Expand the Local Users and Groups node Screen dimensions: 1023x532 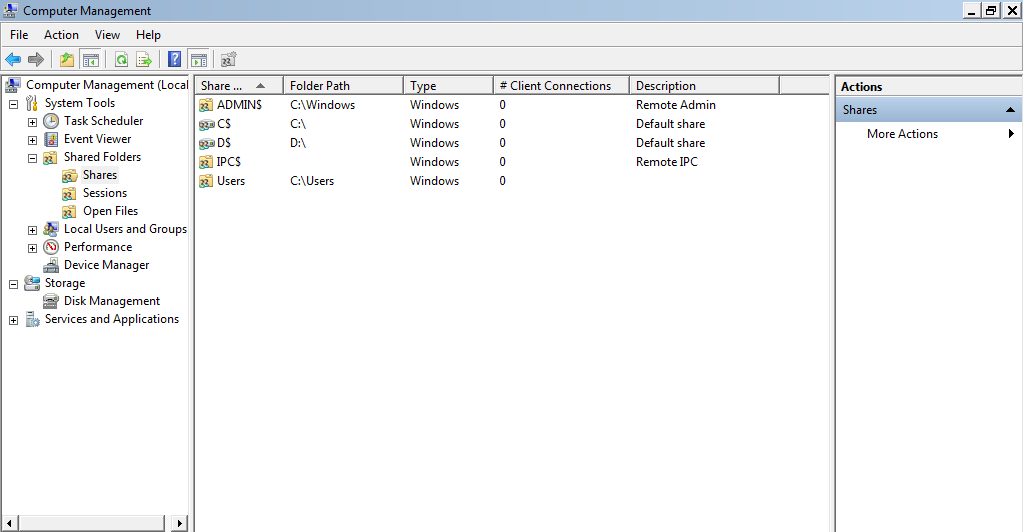pyautogui.click(x=32, y=230)
